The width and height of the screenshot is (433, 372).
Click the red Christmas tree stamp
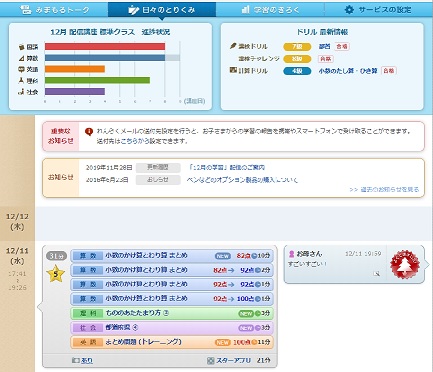pyautogui.click(x=404, y=264)
